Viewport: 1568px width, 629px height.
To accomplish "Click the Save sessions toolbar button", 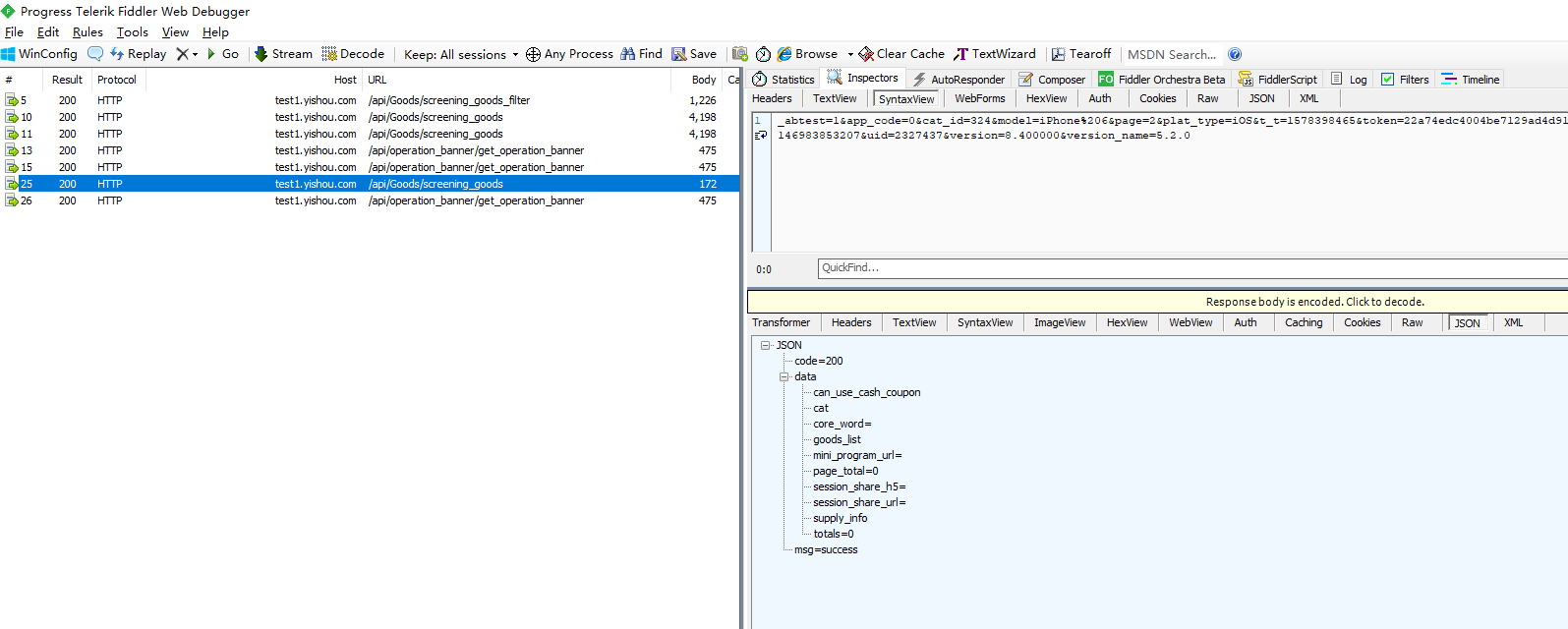I will tap(694, 54).
